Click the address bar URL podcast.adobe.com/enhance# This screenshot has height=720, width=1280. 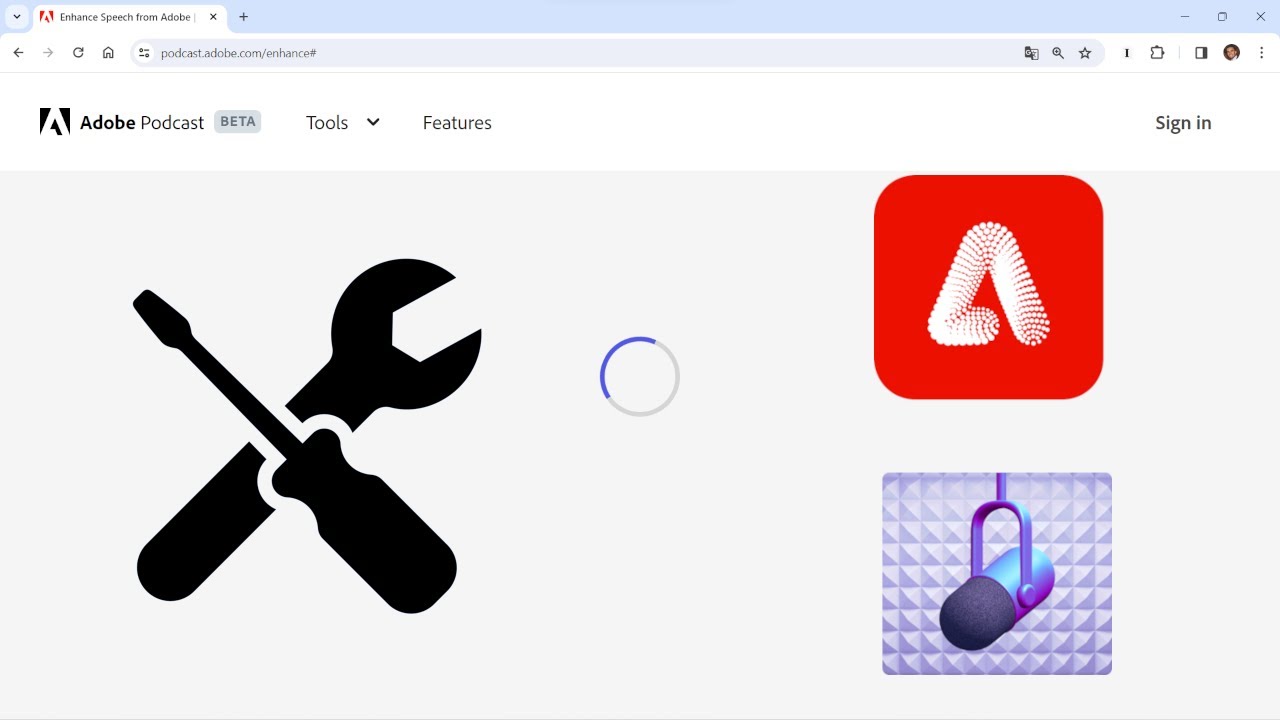point(238,53)
